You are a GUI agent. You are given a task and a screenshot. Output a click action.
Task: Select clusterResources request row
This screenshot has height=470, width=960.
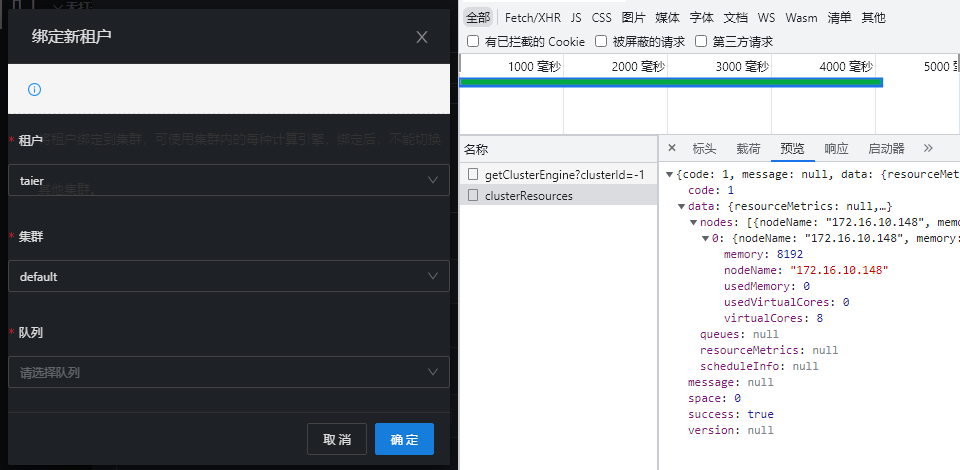coord(558,196)
